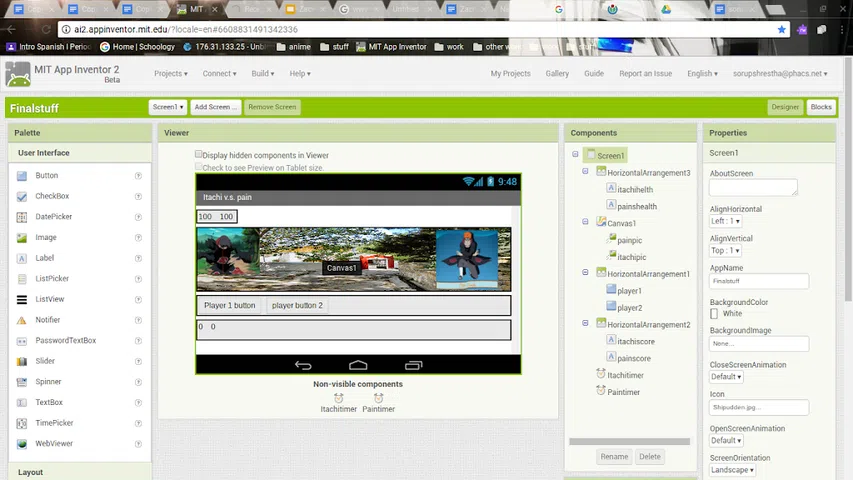Bookmark page with the star icon
The width and height of the screenshot is (853, 480).
tap(782, 29)
